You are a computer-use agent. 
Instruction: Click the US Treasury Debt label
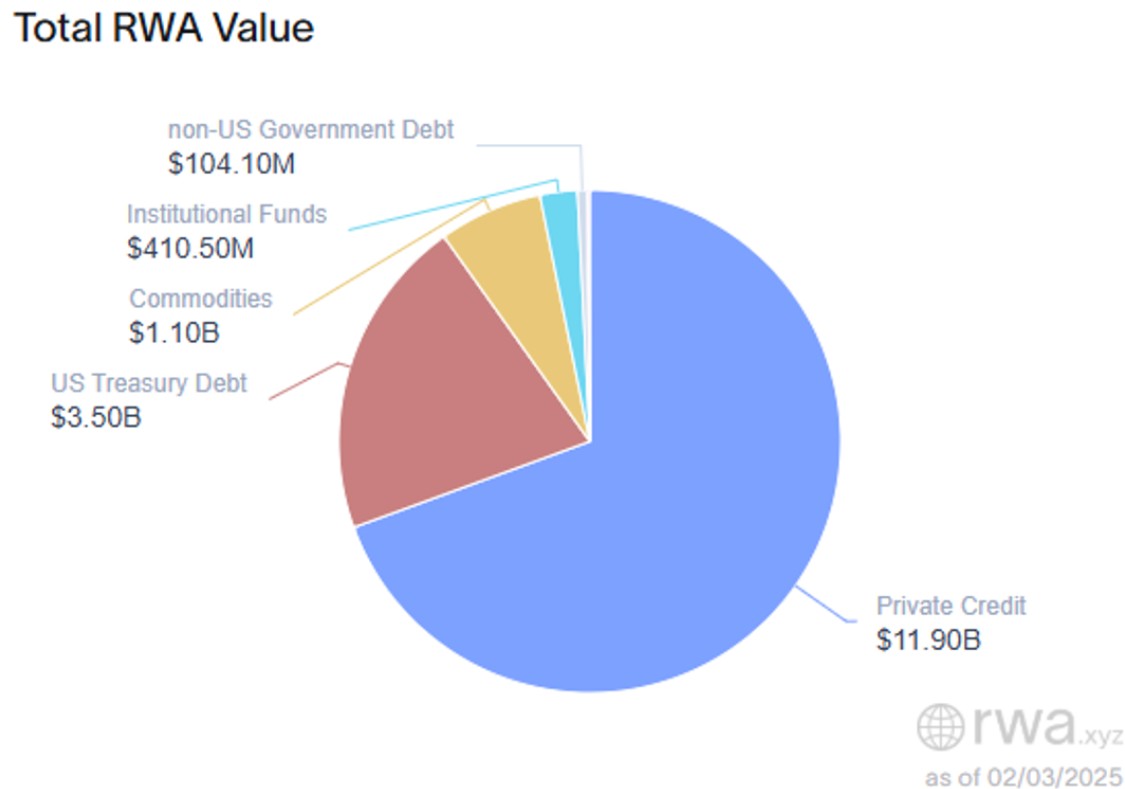149,383
